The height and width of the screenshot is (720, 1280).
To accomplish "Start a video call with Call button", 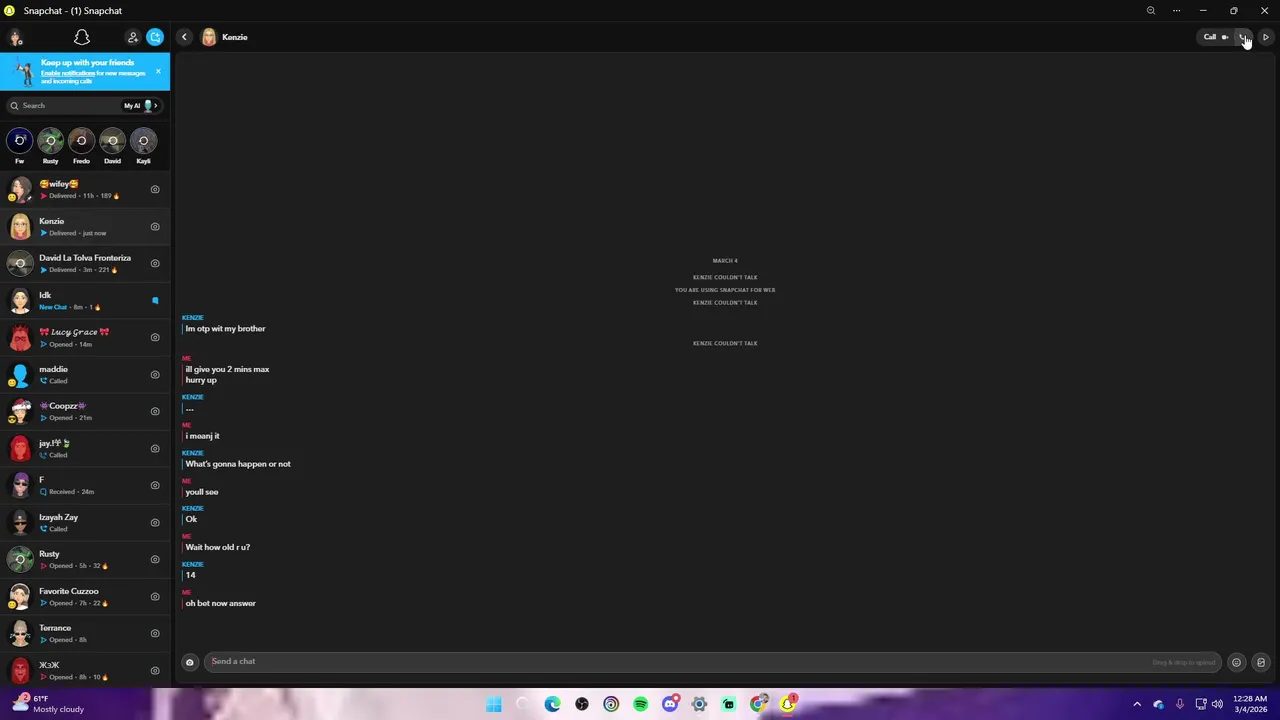I will (1216, 37).
